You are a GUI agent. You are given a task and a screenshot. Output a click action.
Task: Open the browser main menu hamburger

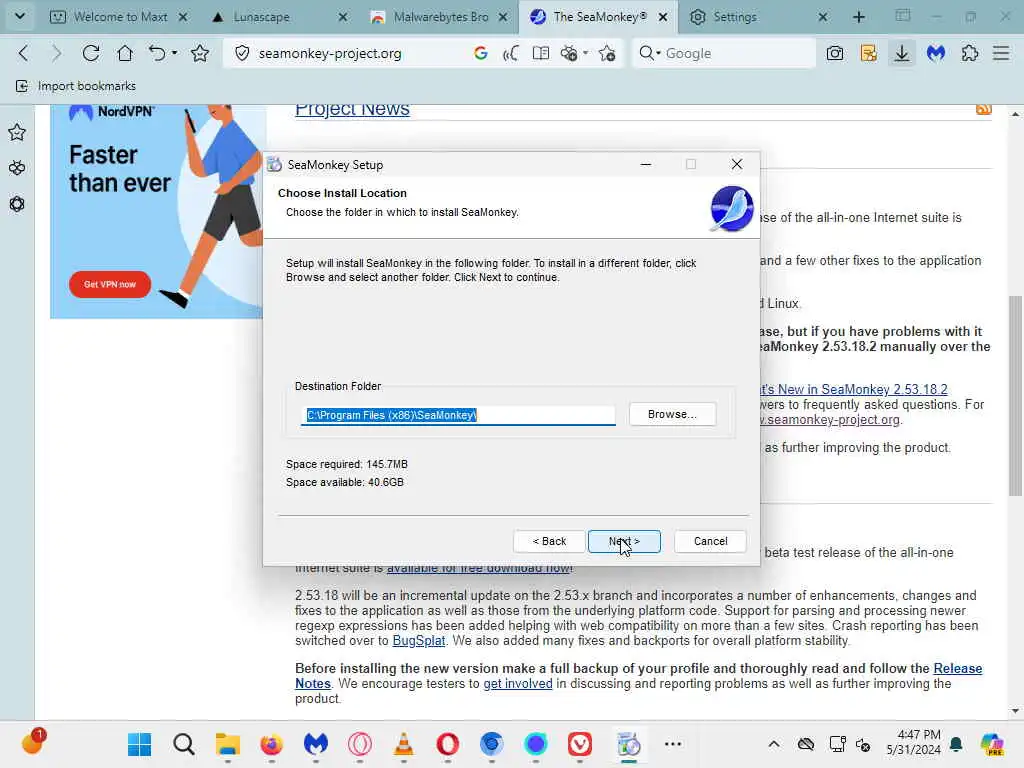tap(1001, 54)
